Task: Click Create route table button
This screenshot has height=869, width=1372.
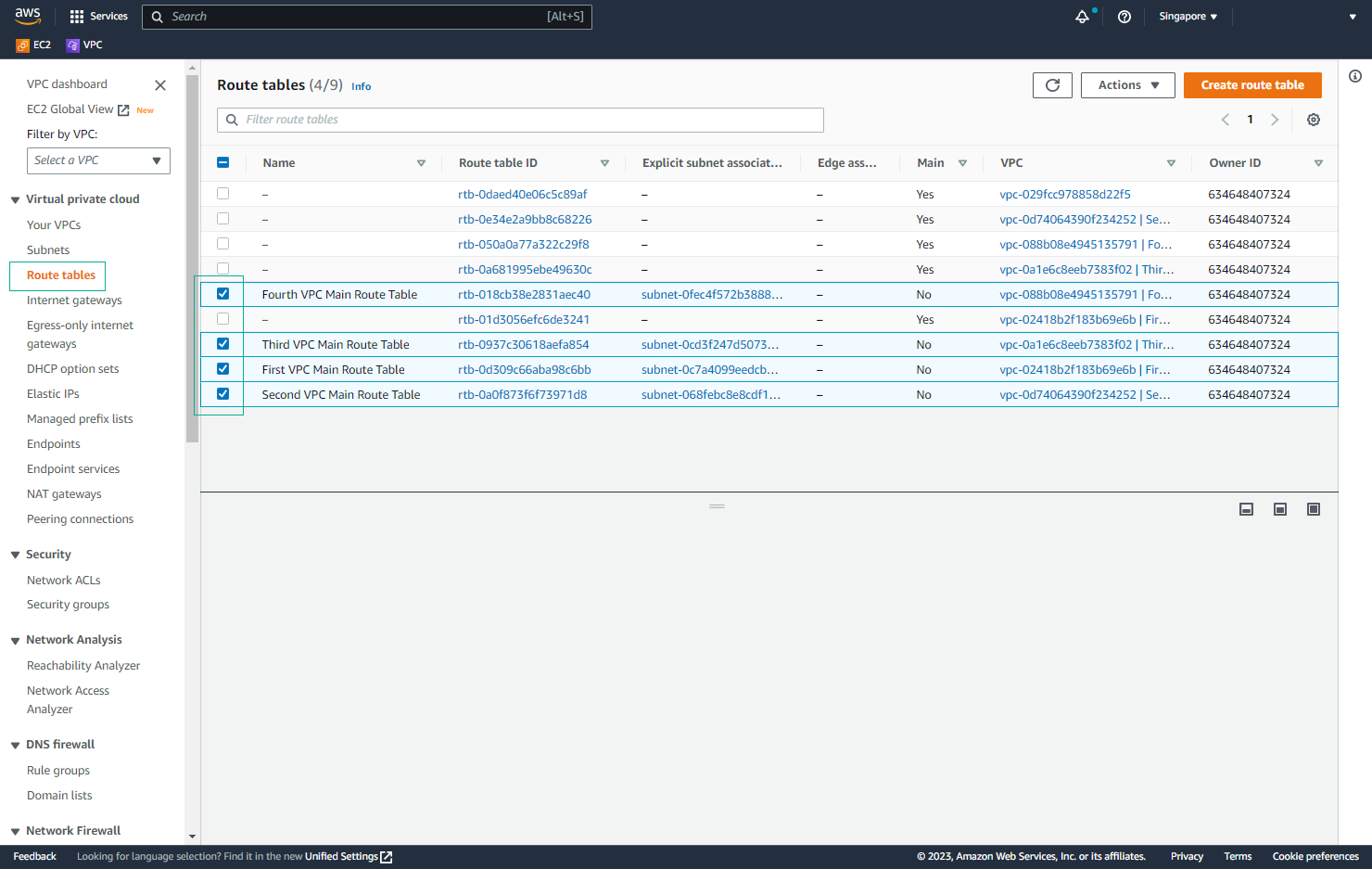Action: [1252, 85]
